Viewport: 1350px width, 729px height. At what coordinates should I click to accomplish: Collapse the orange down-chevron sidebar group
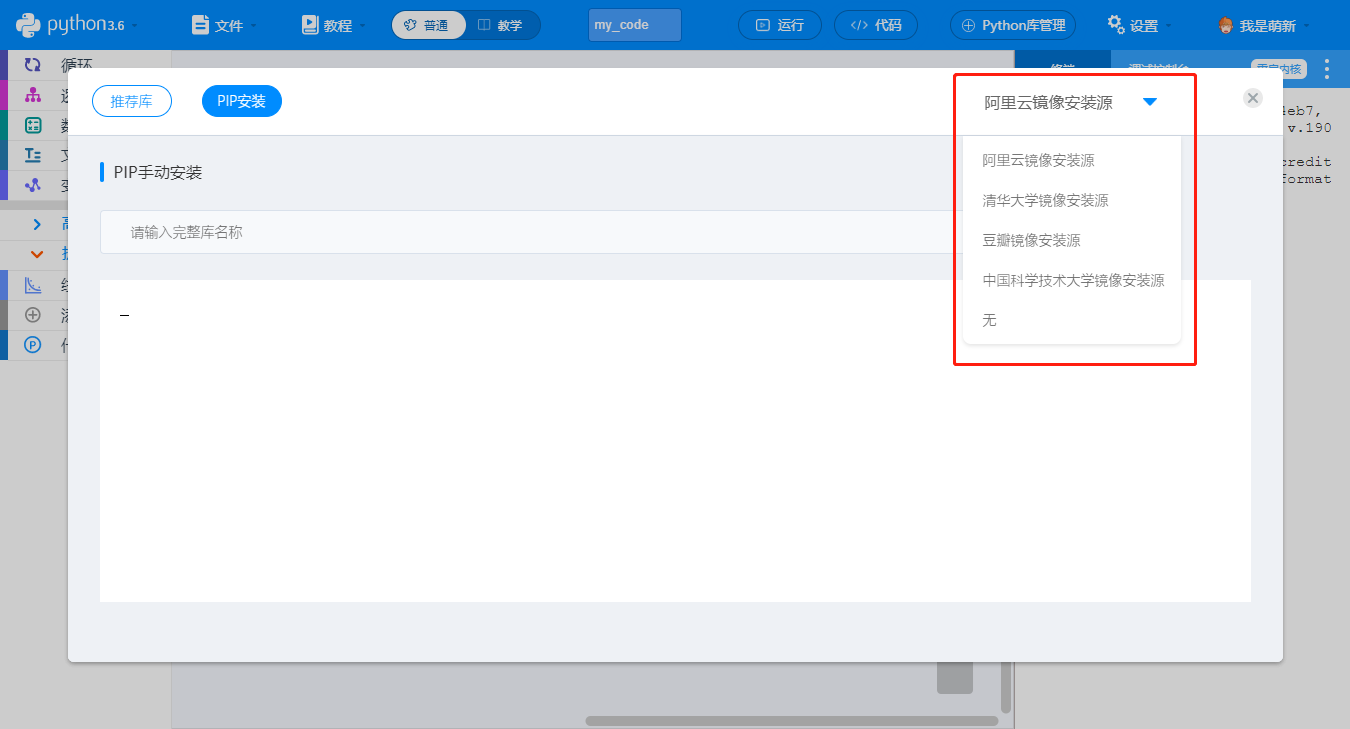[37, 255]
